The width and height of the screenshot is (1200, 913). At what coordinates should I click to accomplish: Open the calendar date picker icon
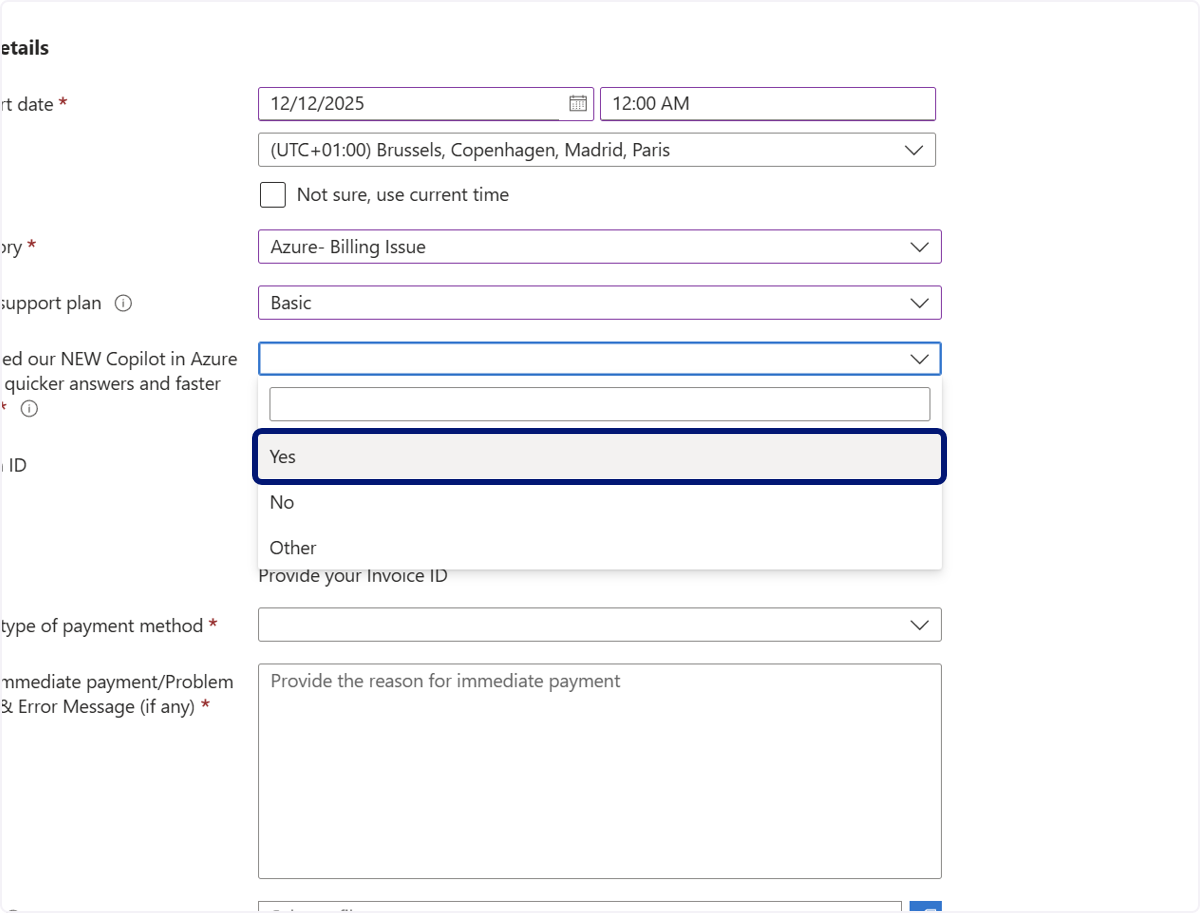click(577, 103)
